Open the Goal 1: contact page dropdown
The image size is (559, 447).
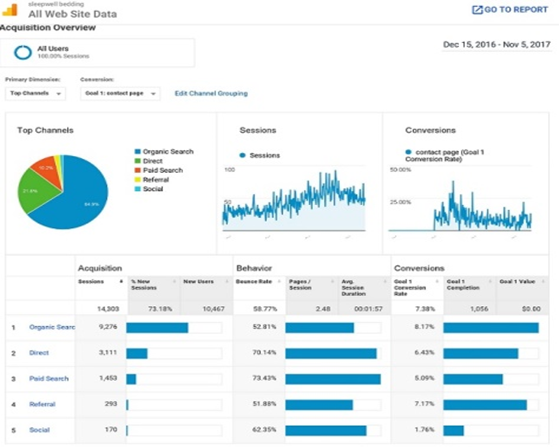coord(120,93)
